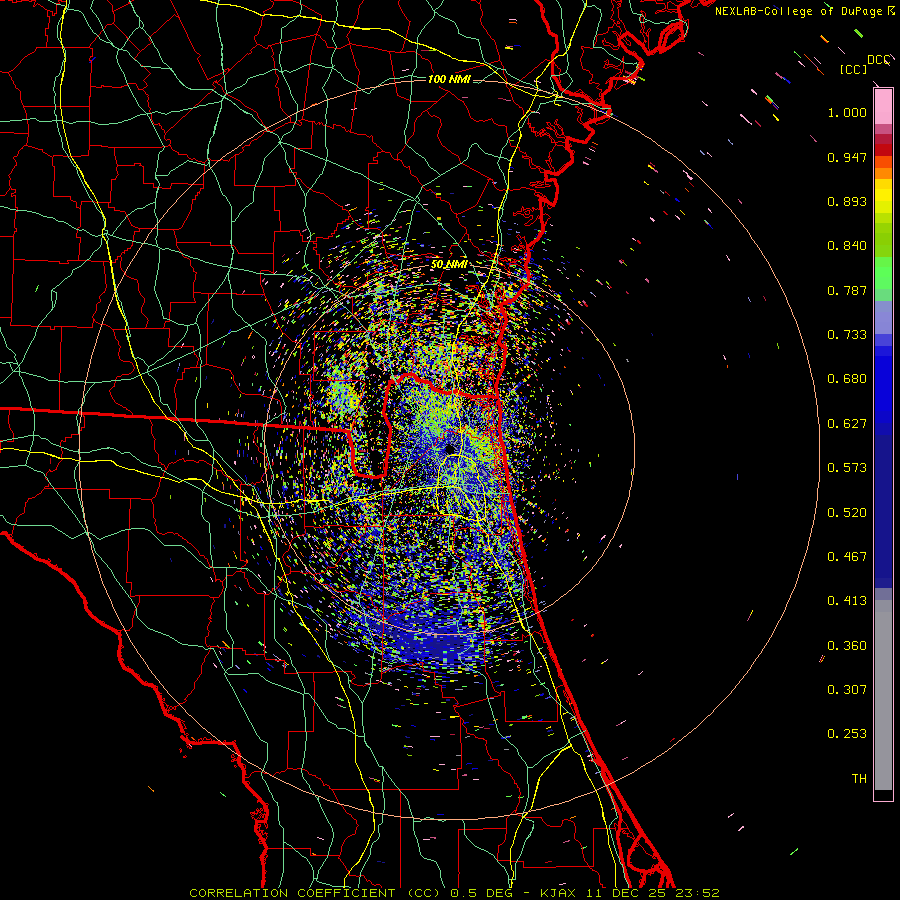This screenshot has height=900, width=900.
Task: Select the 0.253 legend value
Action: point(847,734)
